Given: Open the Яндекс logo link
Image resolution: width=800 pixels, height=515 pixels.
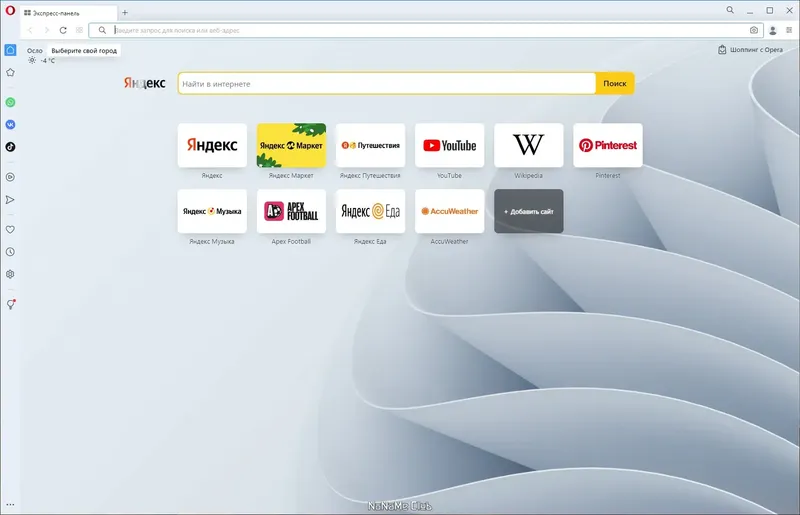Looking at the screenshot, I should [x=144, y=83].
